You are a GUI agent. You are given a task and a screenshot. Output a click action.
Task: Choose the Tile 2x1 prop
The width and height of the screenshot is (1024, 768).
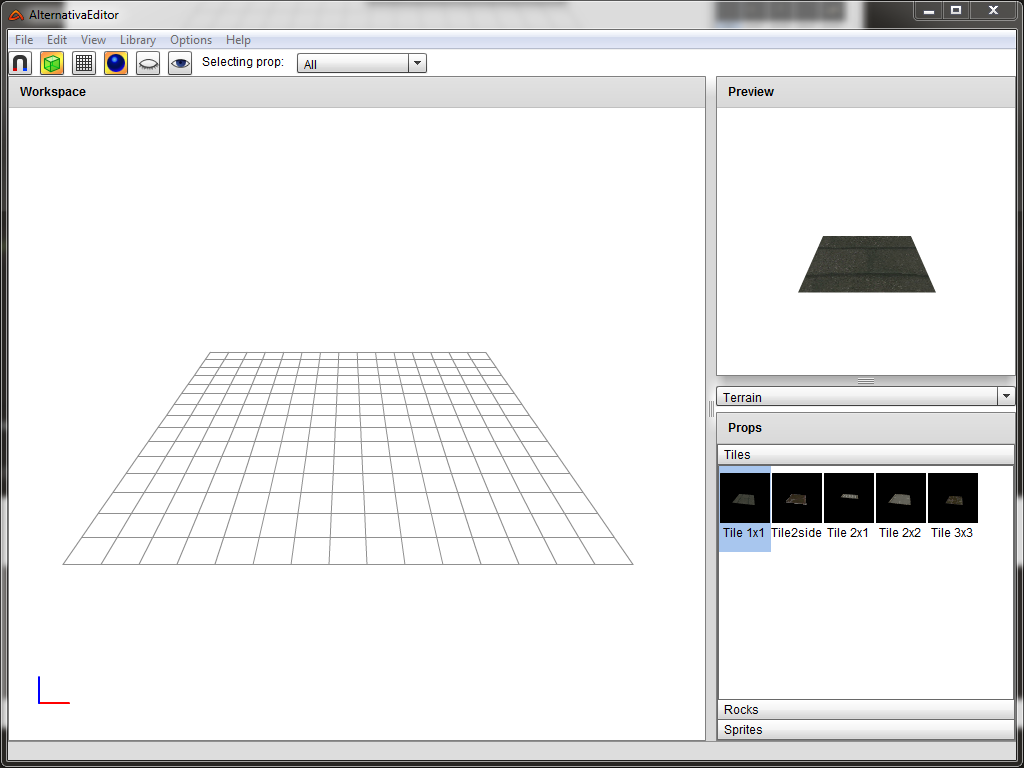point(849,499)
